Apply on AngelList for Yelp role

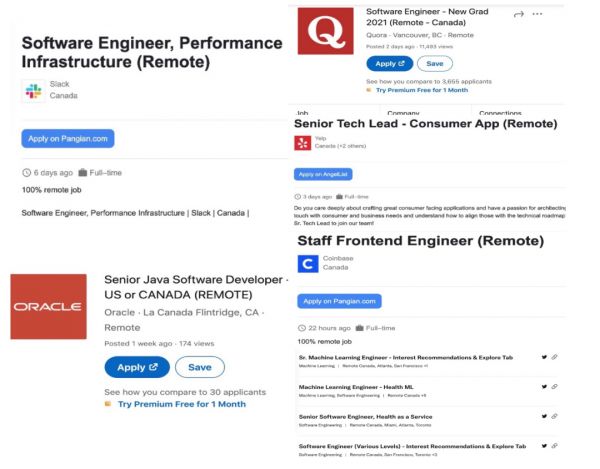click(x=323, y=174)
